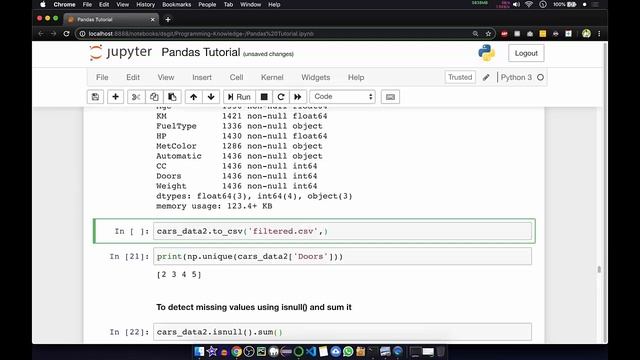Viewport: 640px width, 360px height.
Task: Go back in Chrome navigation
Action: pyautogui.click(x=41, y=33)
